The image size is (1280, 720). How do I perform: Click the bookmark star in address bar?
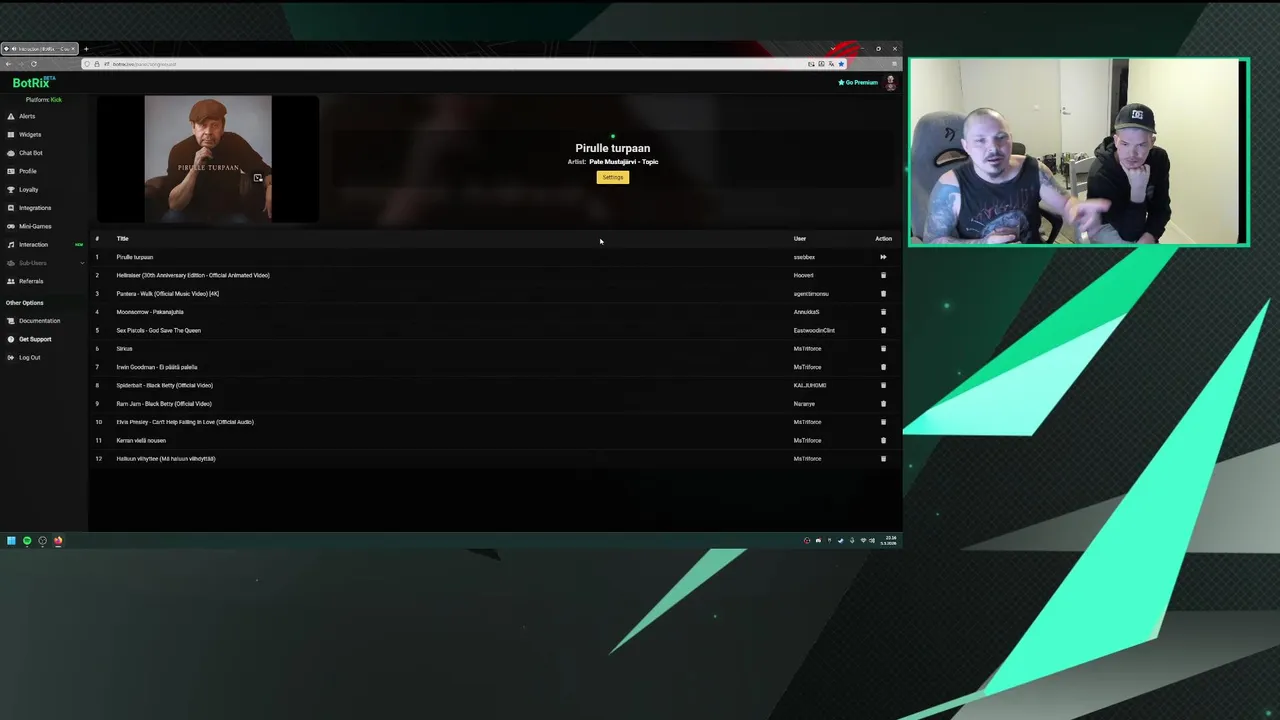point(841,64)
